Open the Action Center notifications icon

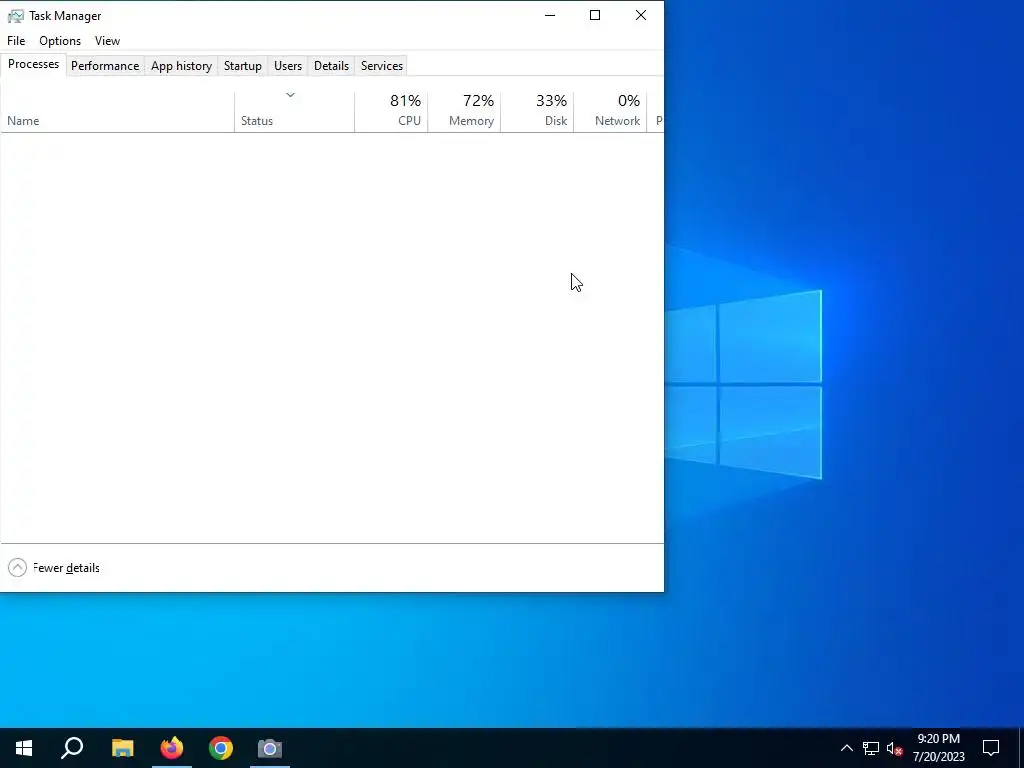991,748
